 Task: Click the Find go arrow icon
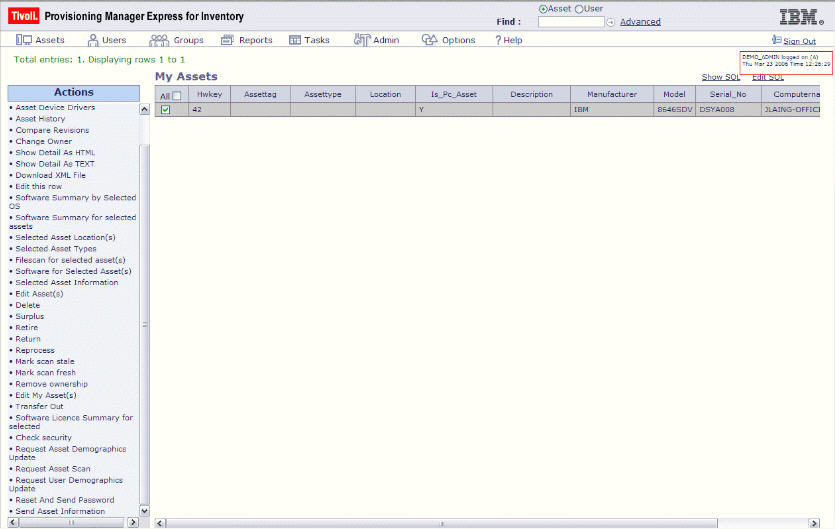[611, 22]
